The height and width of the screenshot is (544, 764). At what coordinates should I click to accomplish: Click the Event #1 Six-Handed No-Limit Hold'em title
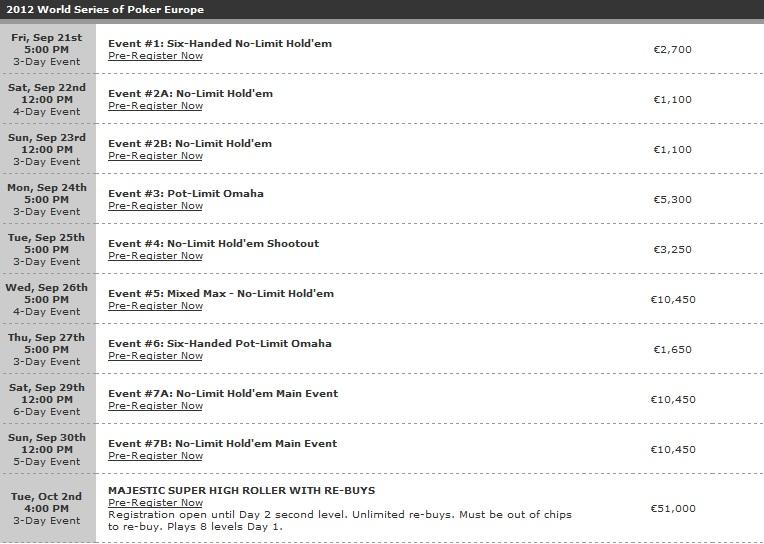(220, 43)
